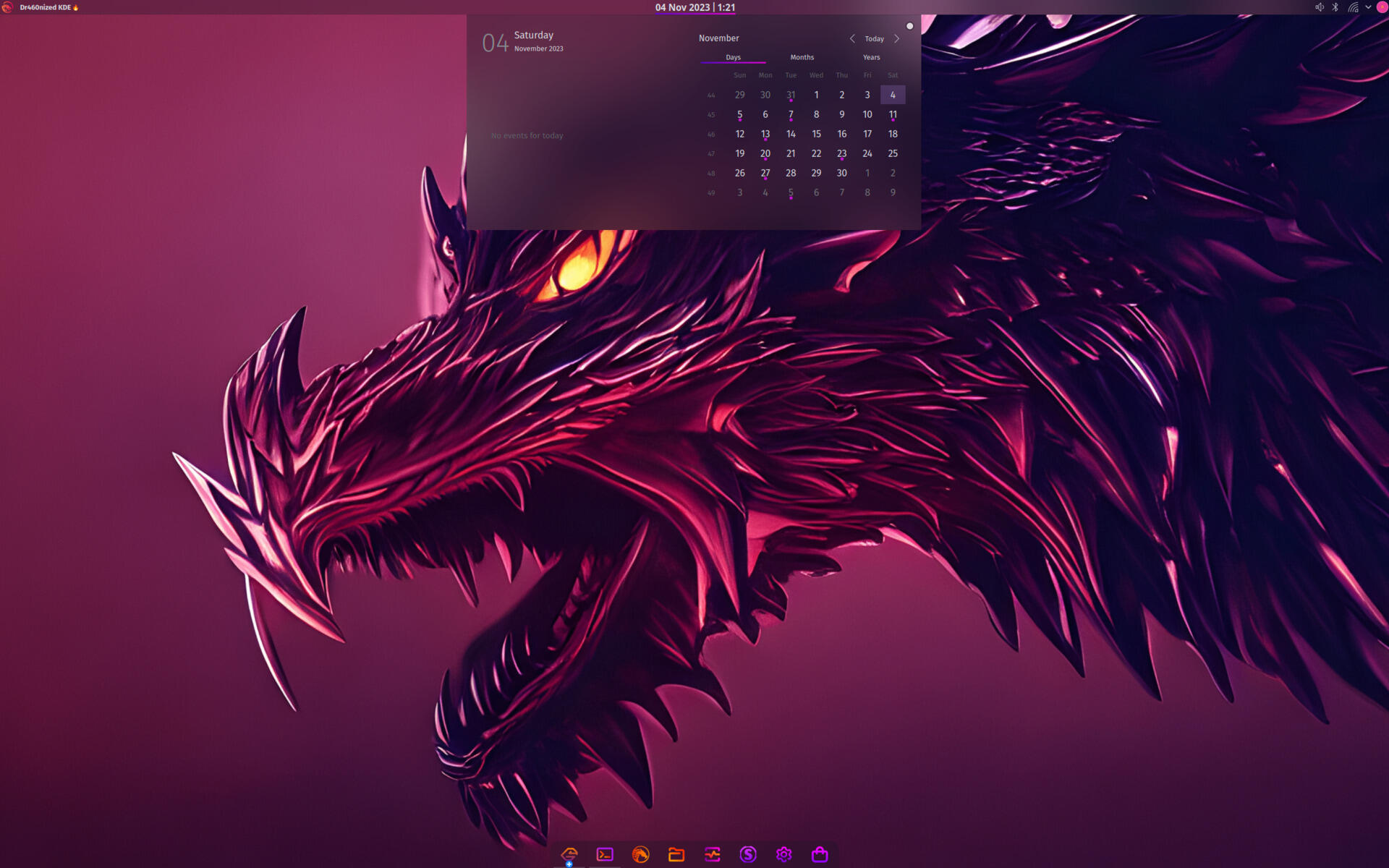Expand hidden system tray icons
This screenshot has height=868, width=1389.
pyautogui.click(x=1368, y=7)
